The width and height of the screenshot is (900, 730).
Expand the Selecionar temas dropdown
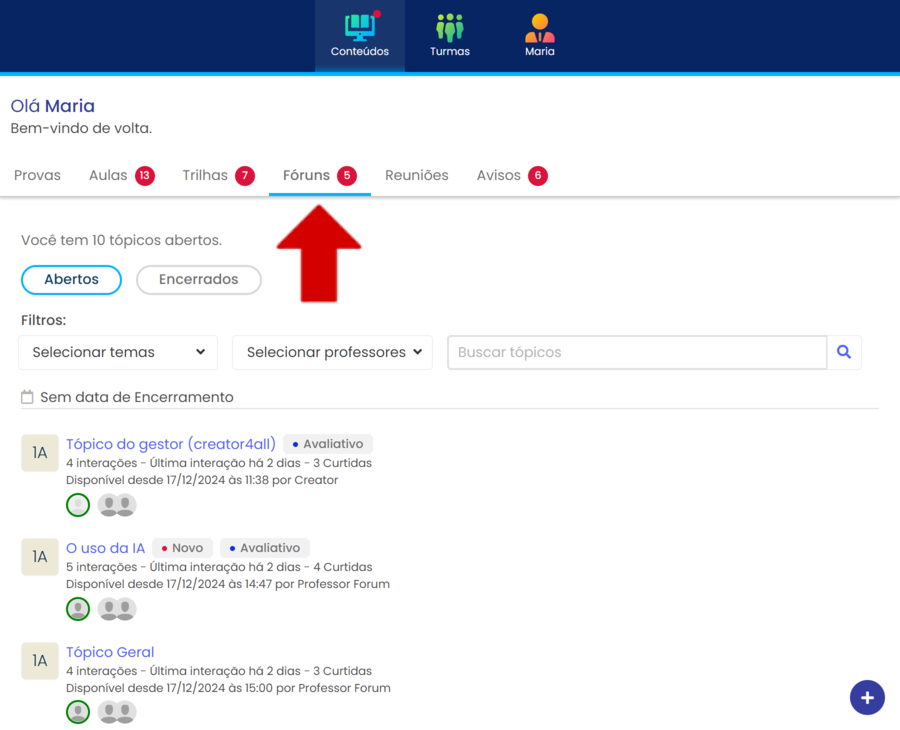118,352
